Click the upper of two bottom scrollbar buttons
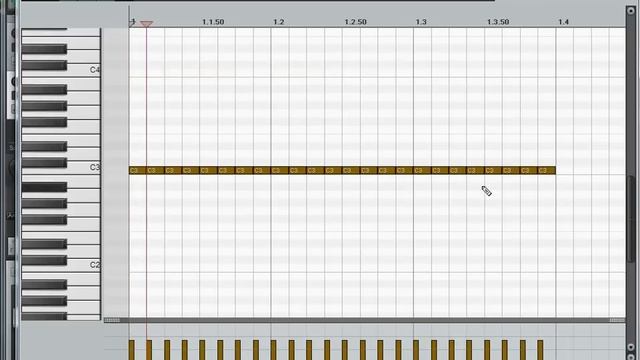 631,347
